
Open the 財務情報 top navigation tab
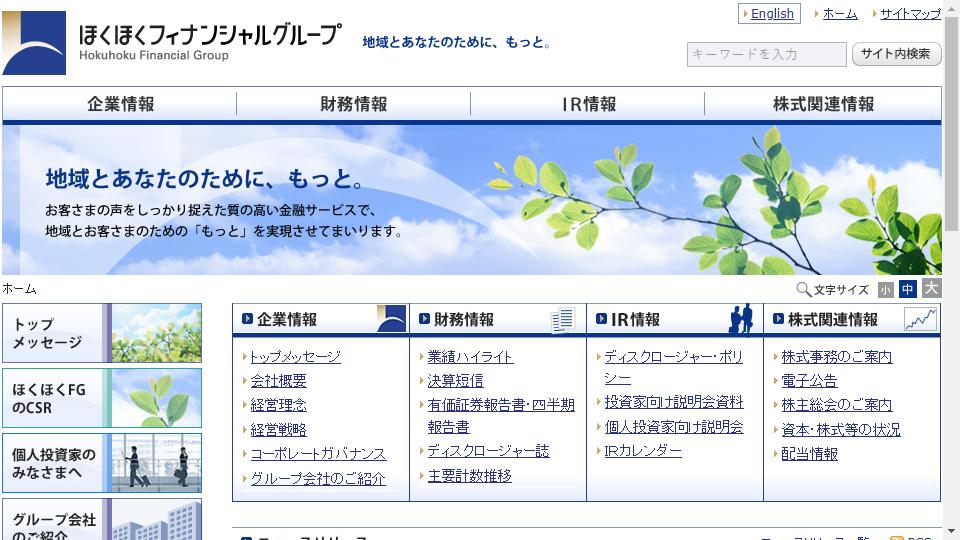(354, 104)
